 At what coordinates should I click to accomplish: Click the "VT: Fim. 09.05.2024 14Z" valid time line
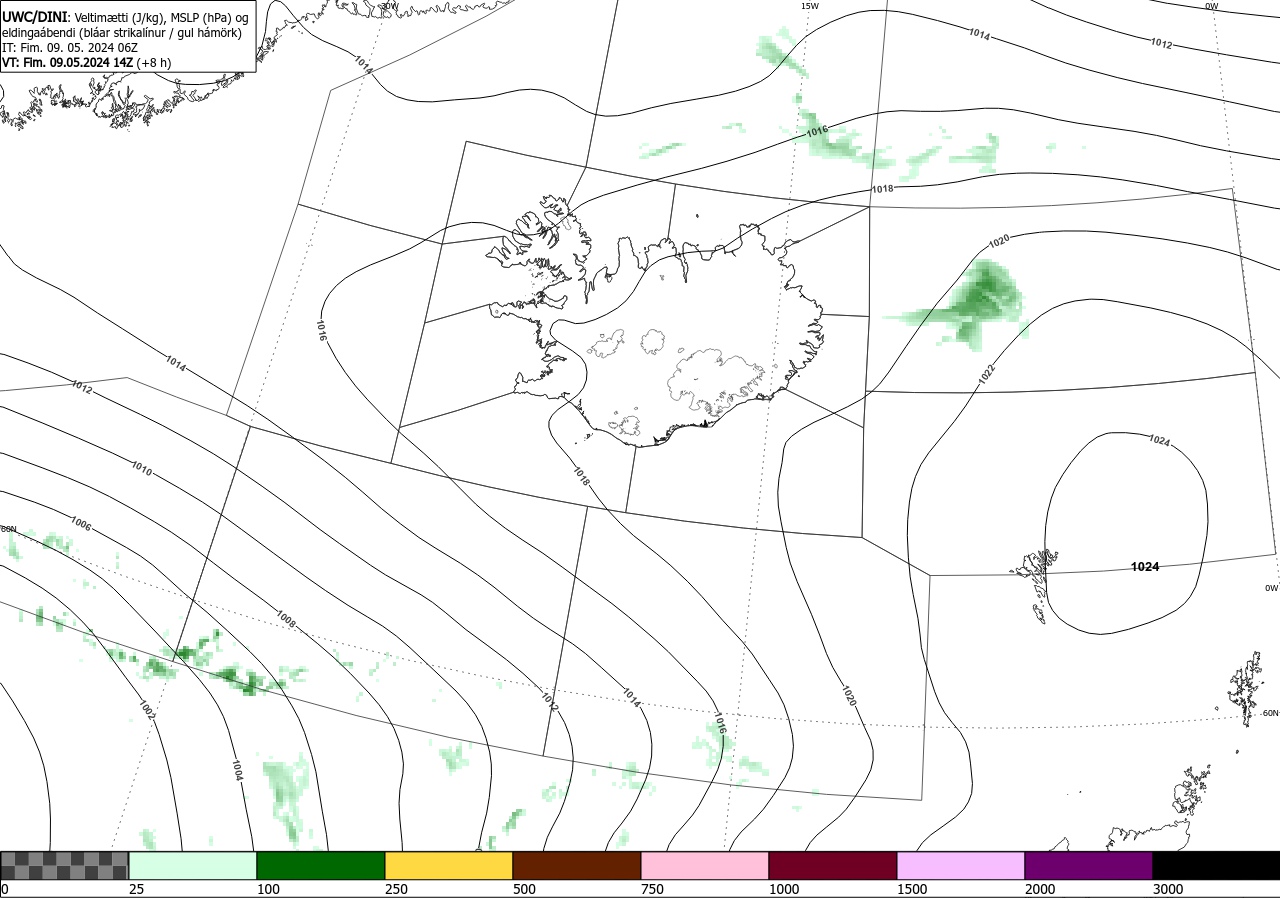click(x=68, y=62)
